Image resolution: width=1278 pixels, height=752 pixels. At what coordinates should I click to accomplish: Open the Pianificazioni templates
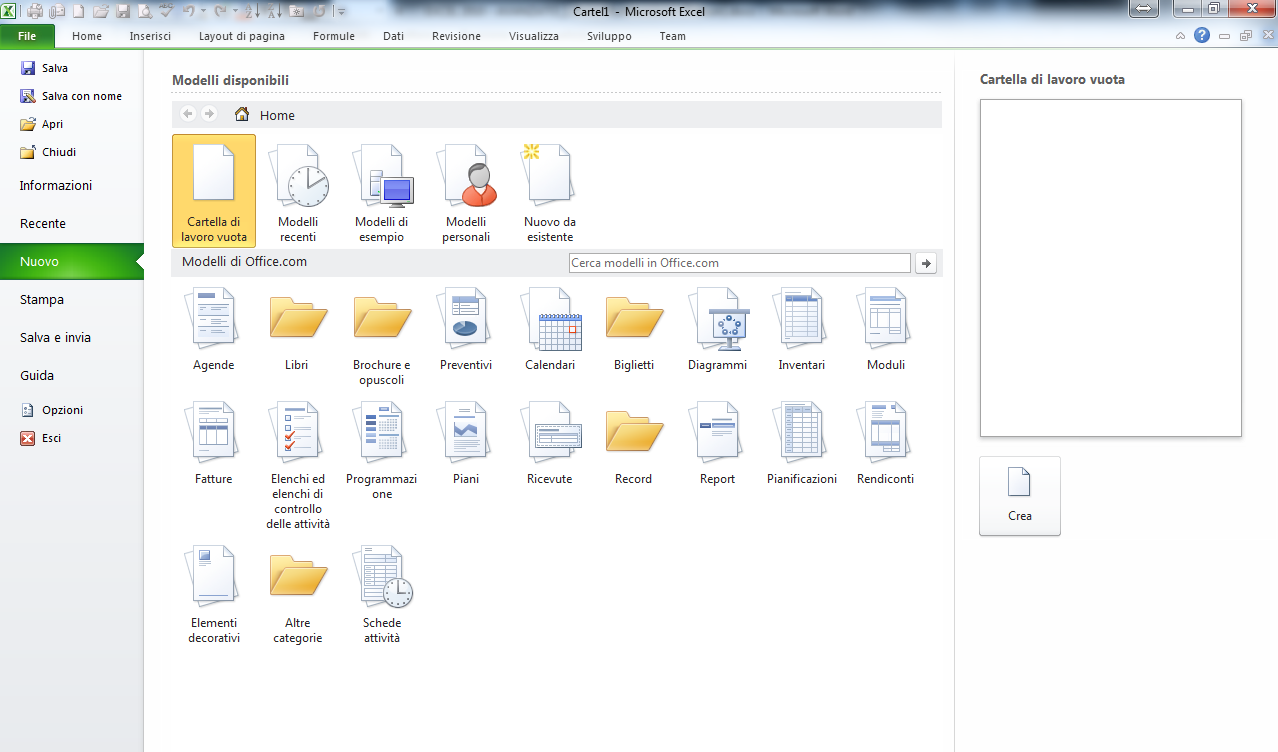802,444
